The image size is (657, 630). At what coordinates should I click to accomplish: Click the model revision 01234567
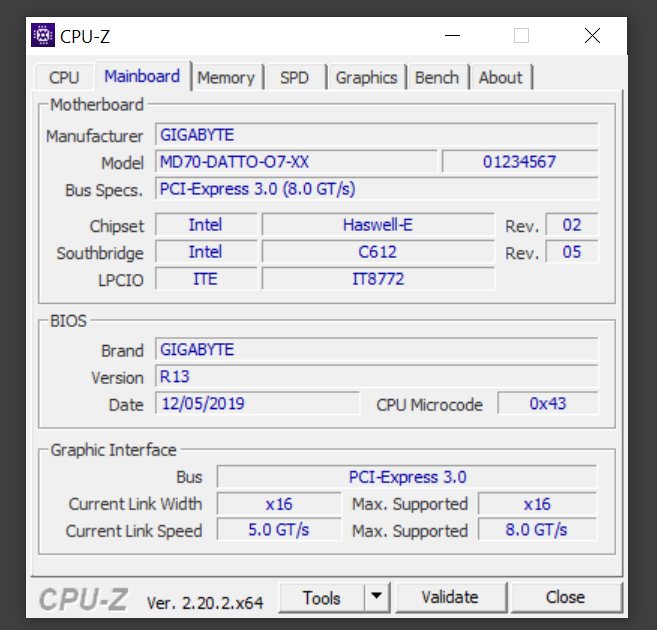[x=520, y=162]
